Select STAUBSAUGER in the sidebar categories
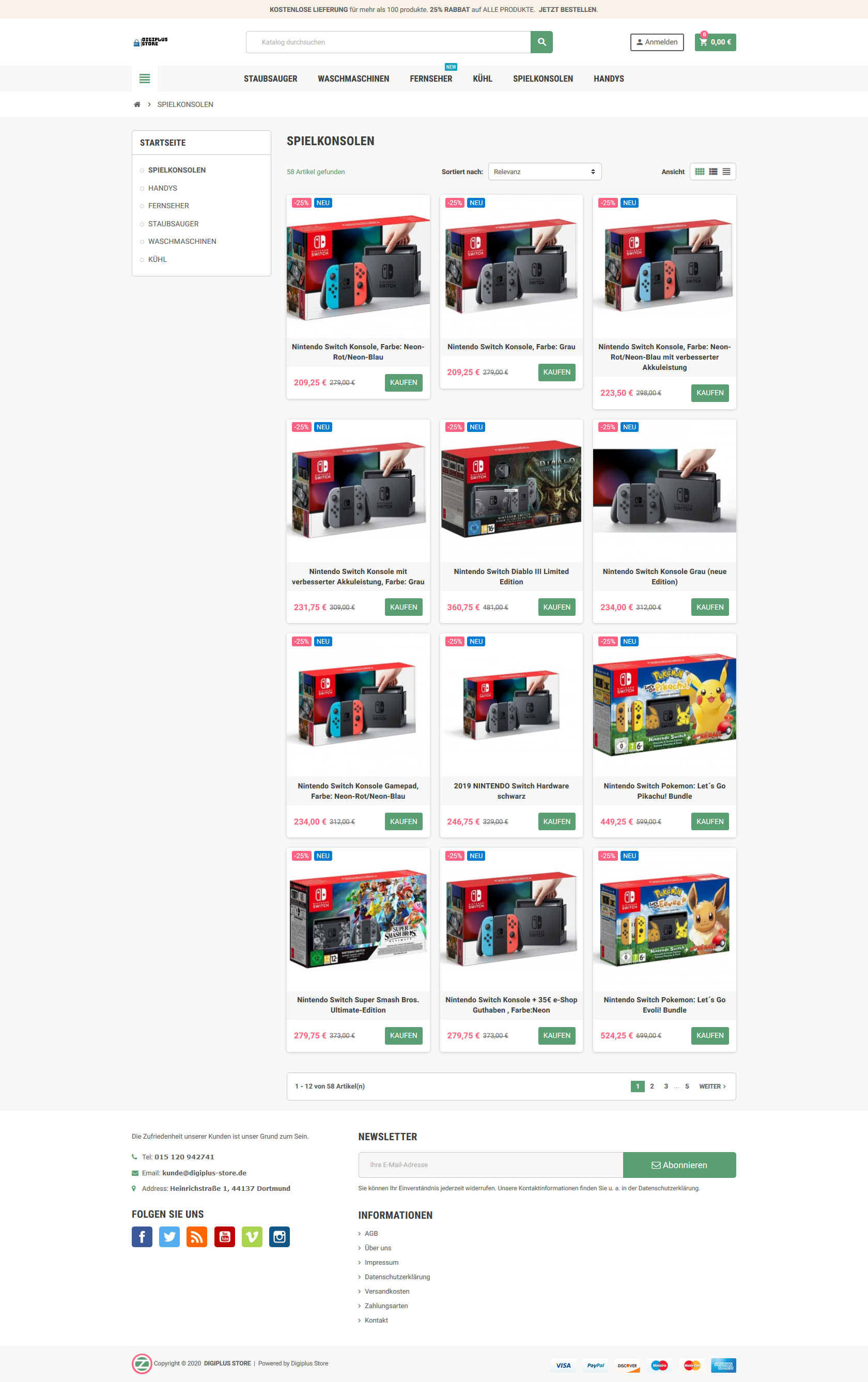 point(174,224)
